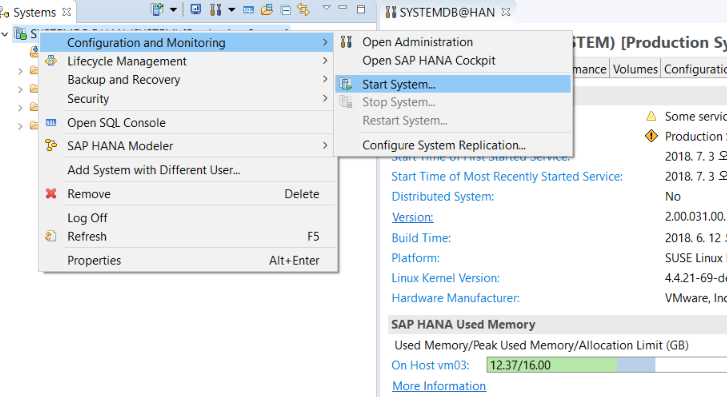Click the Platform label
This screenshot has height=397, width=727.
tap(415, 258)
